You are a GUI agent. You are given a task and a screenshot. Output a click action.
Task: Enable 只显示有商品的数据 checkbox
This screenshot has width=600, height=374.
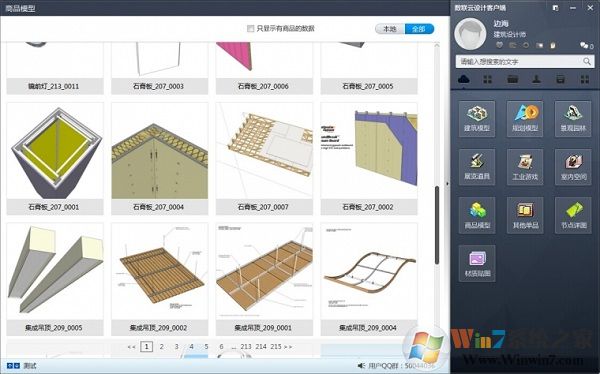coord(250,29)
